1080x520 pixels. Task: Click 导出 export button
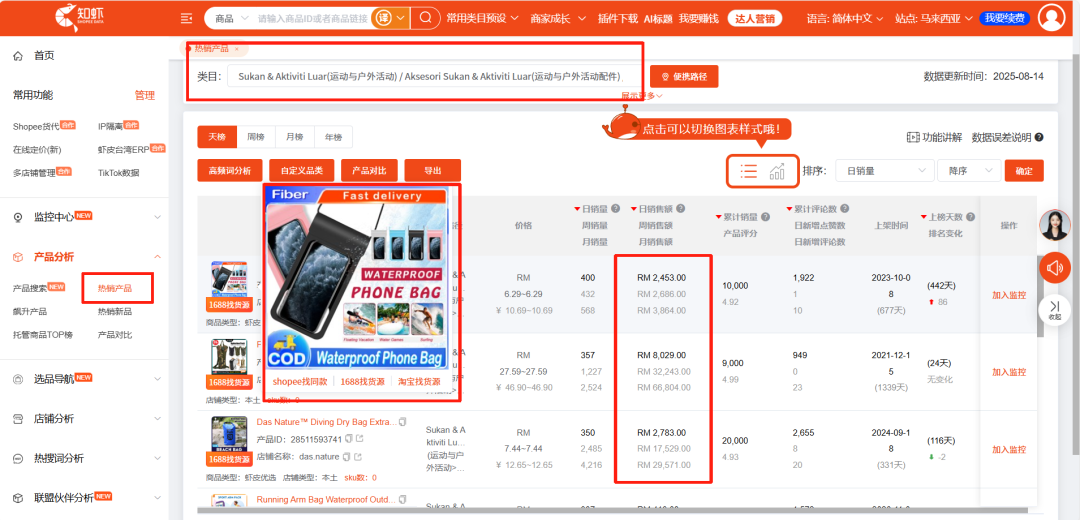point(433,170)
